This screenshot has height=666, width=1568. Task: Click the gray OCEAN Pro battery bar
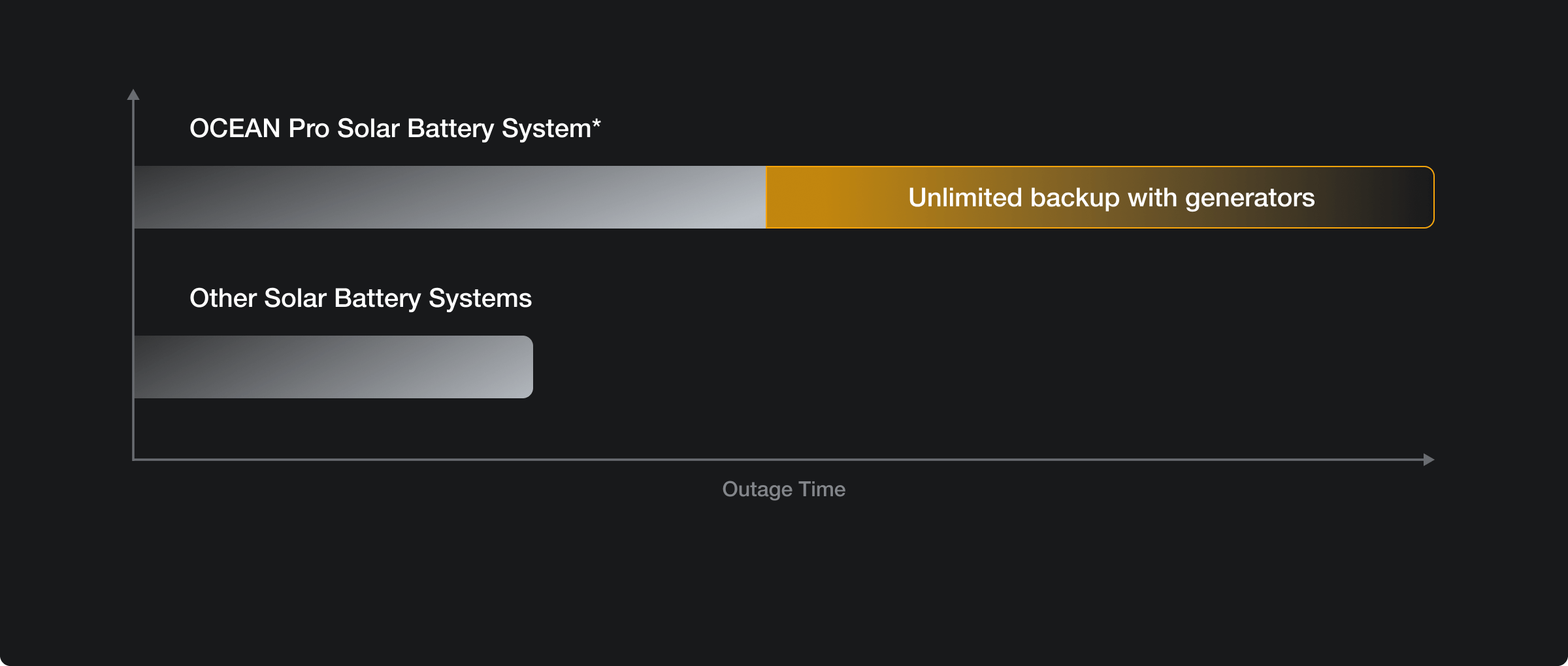tap(449, 197)
